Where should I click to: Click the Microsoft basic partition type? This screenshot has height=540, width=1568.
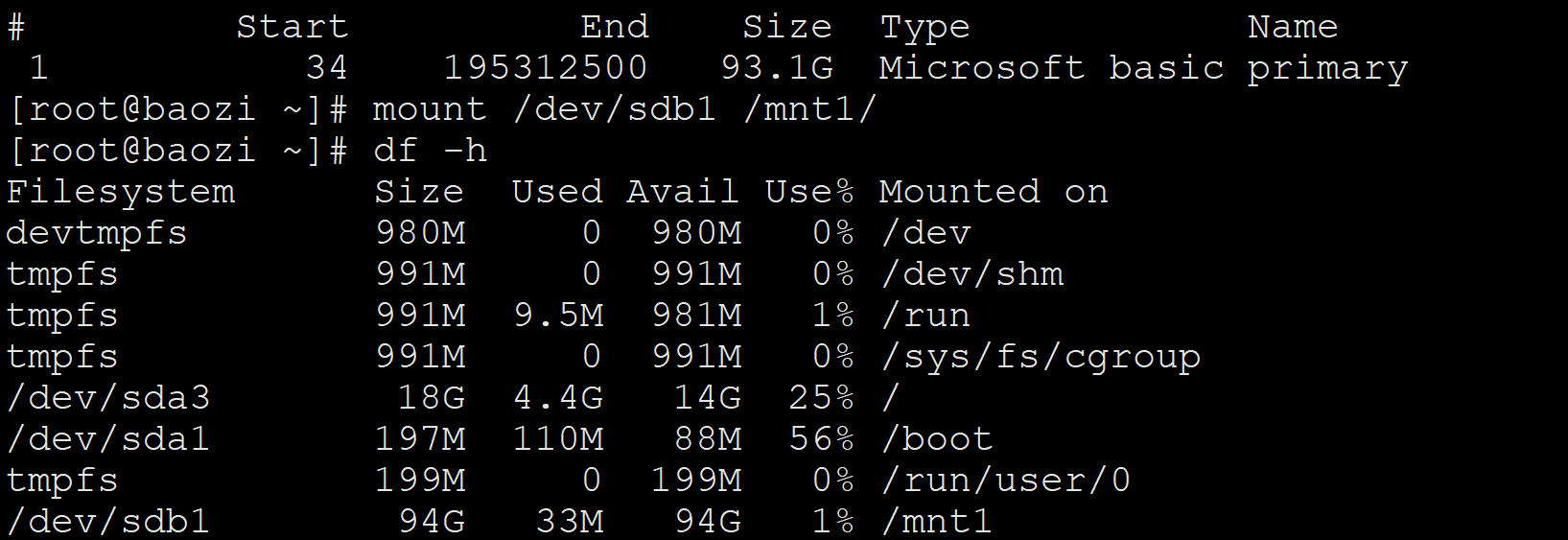[x=1051, y=68]
